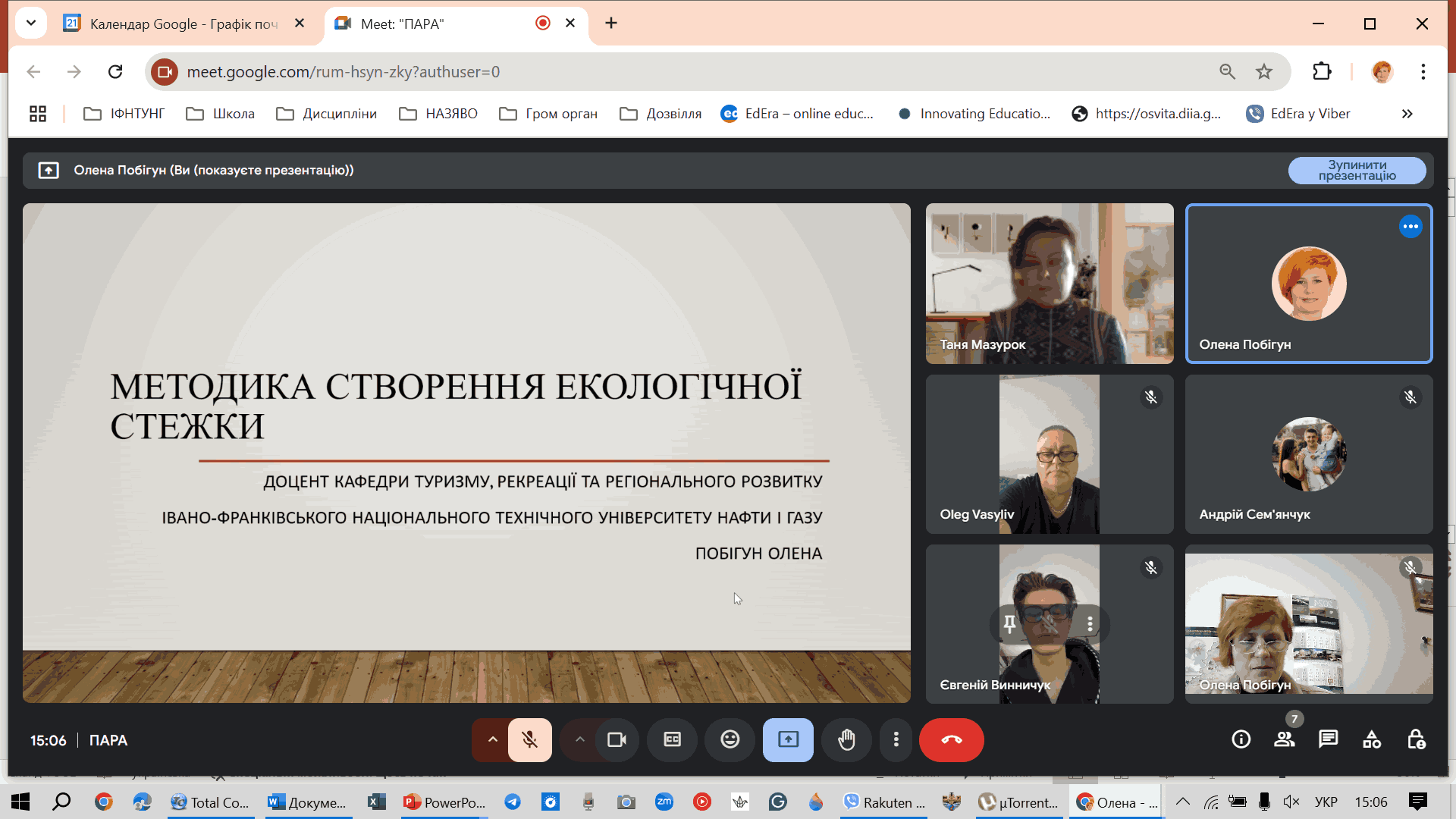
Task: Open the chat with everyone panel
Action: [1328, 739]
